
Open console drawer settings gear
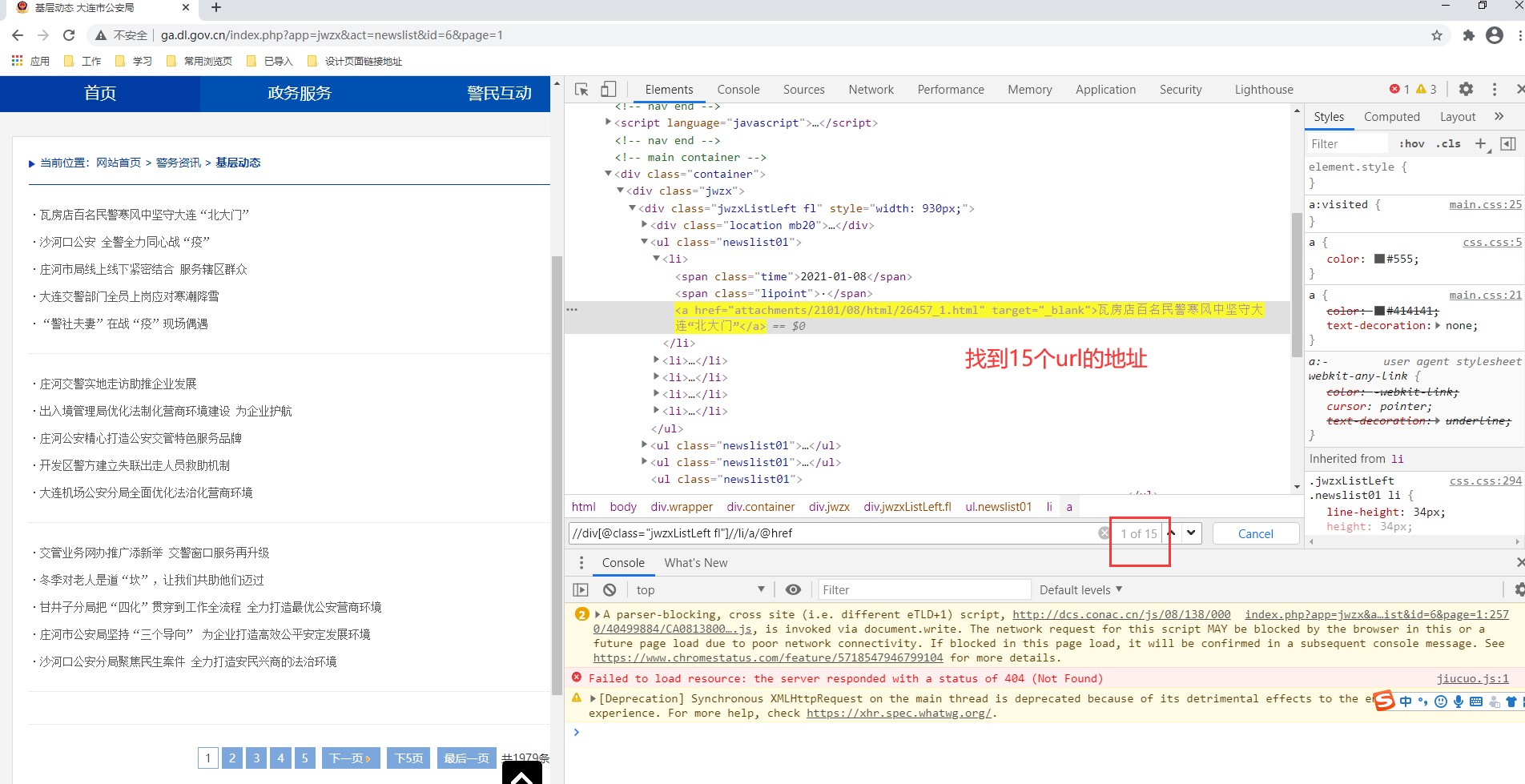pyautogui.click(x=1519, y=590)
